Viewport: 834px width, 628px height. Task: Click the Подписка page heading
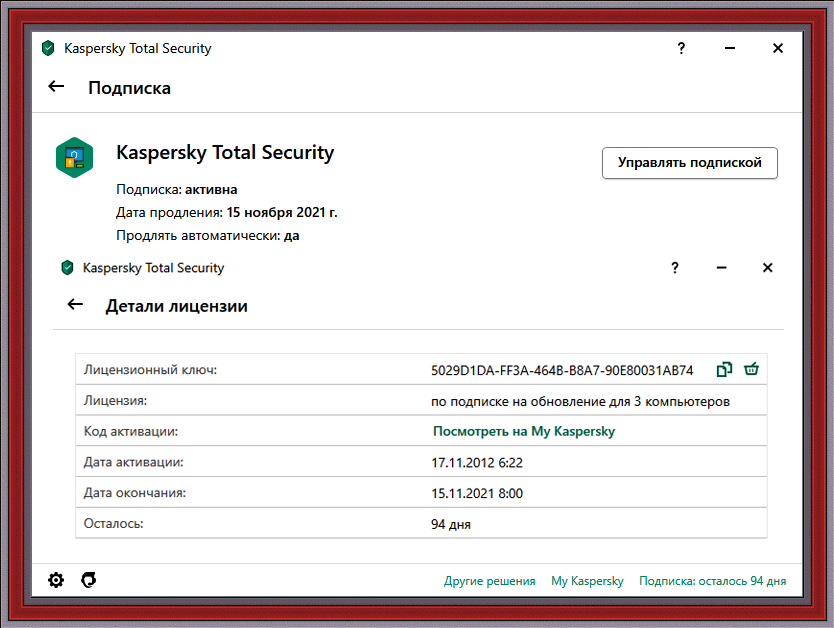(x=129, y=88)
